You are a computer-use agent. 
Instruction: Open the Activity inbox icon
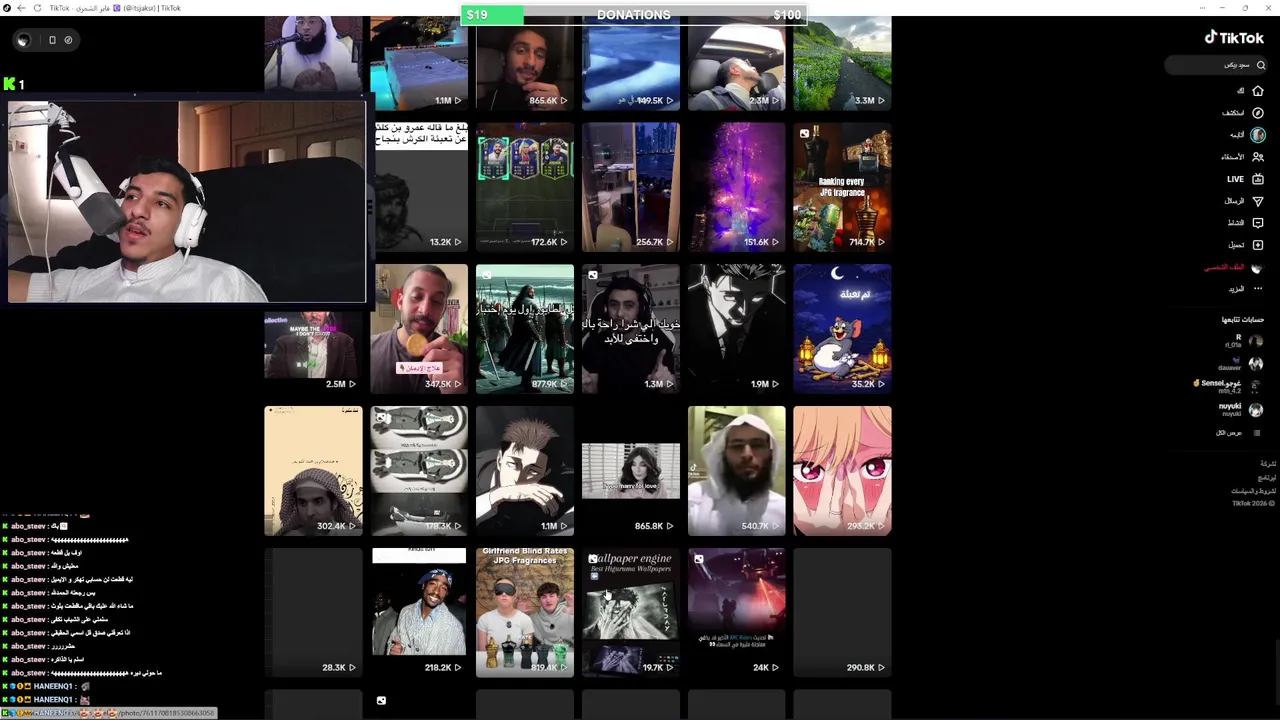(1258, 223)
